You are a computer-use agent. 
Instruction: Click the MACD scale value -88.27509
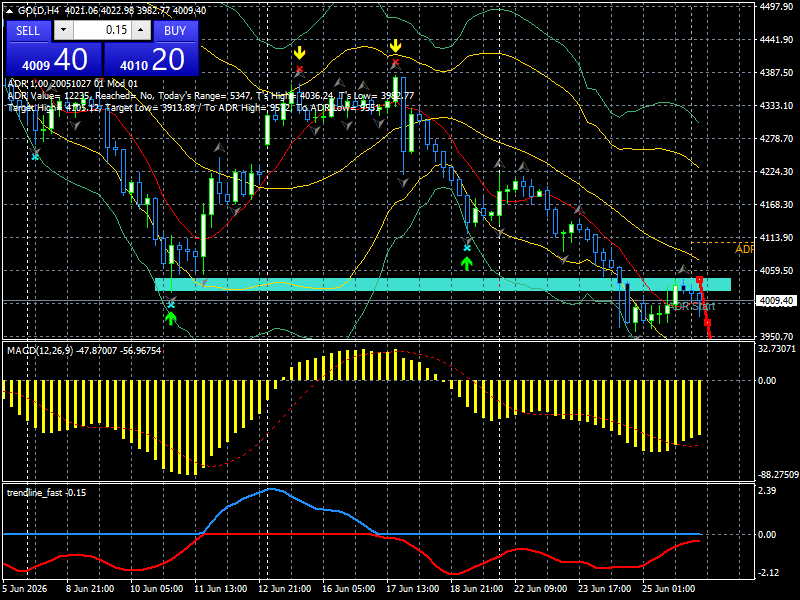click(x=778, y=475)
